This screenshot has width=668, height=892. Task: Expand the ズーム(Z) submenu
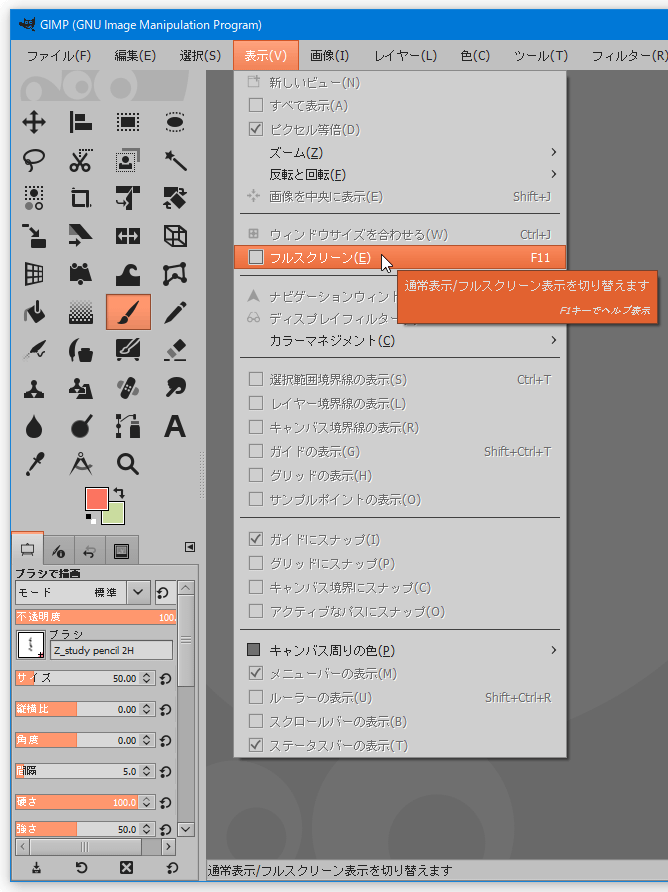pyautogui.click(x=400, y=152)
